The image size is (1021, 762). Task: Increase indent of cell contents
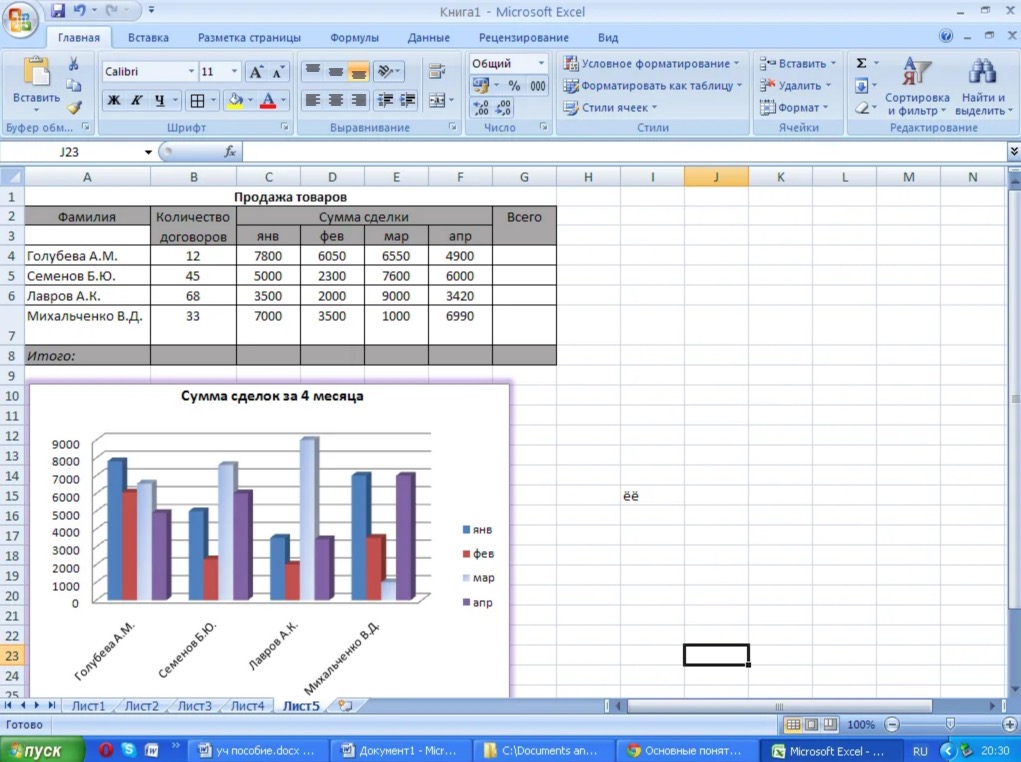click(x=408, y=100)
